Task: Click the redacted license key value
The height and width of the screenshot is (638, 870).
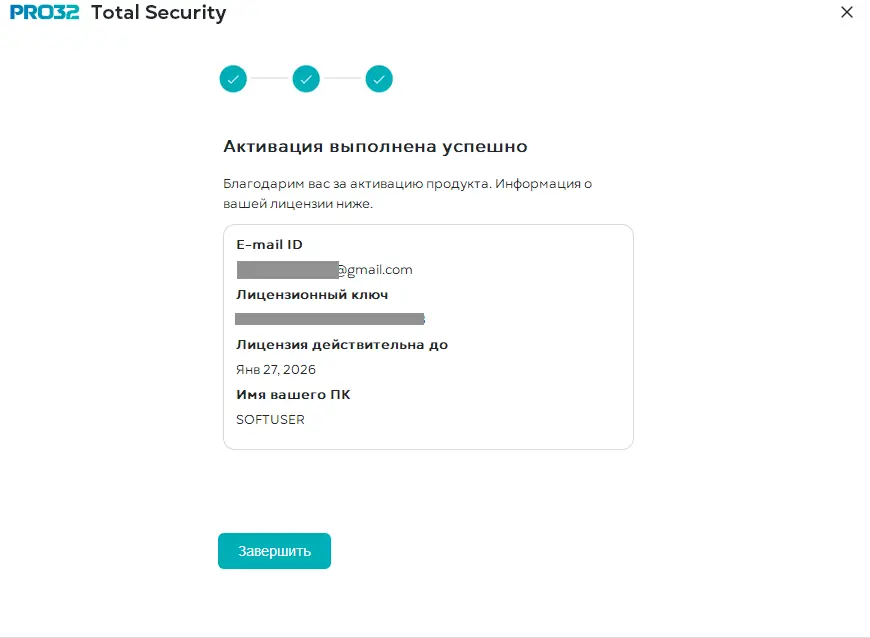Action: pos(330,319)
